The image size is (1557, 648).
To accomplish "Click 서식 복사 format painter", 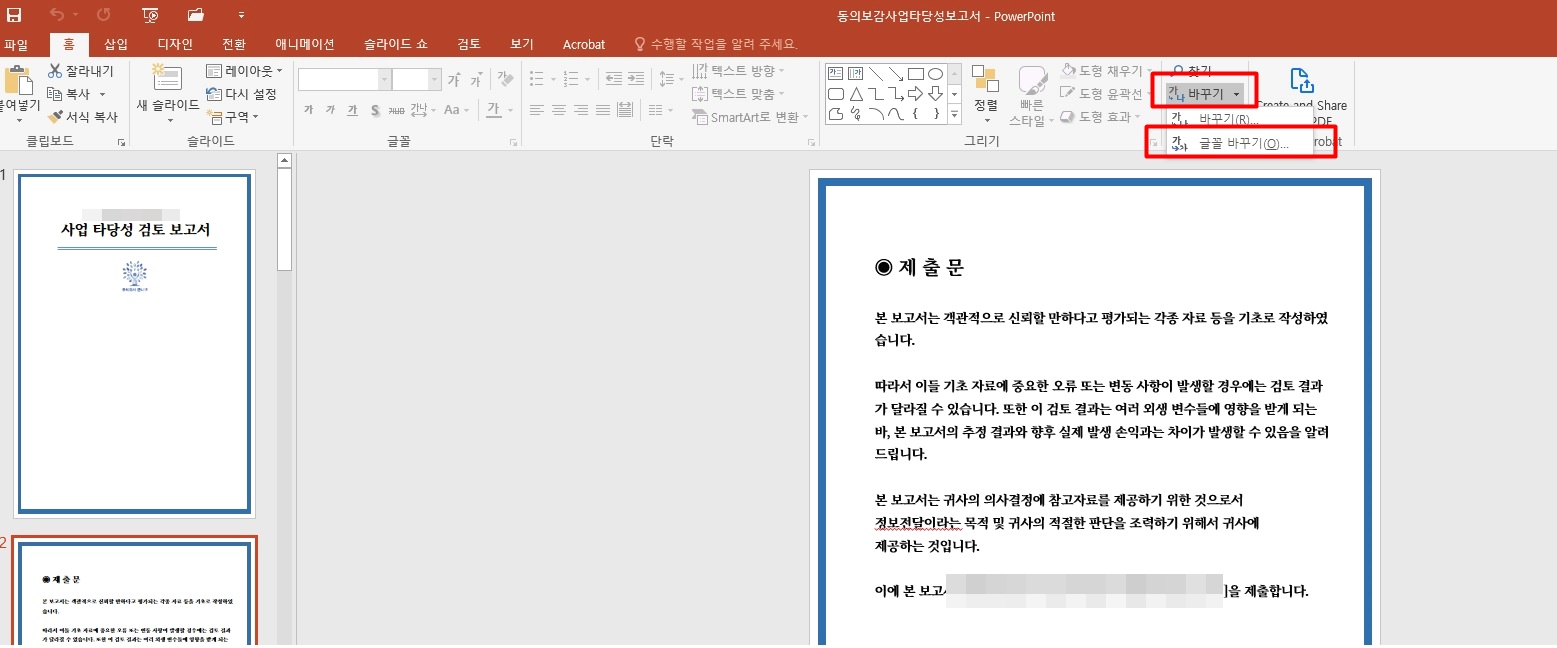I will click(x=83, y=116).
